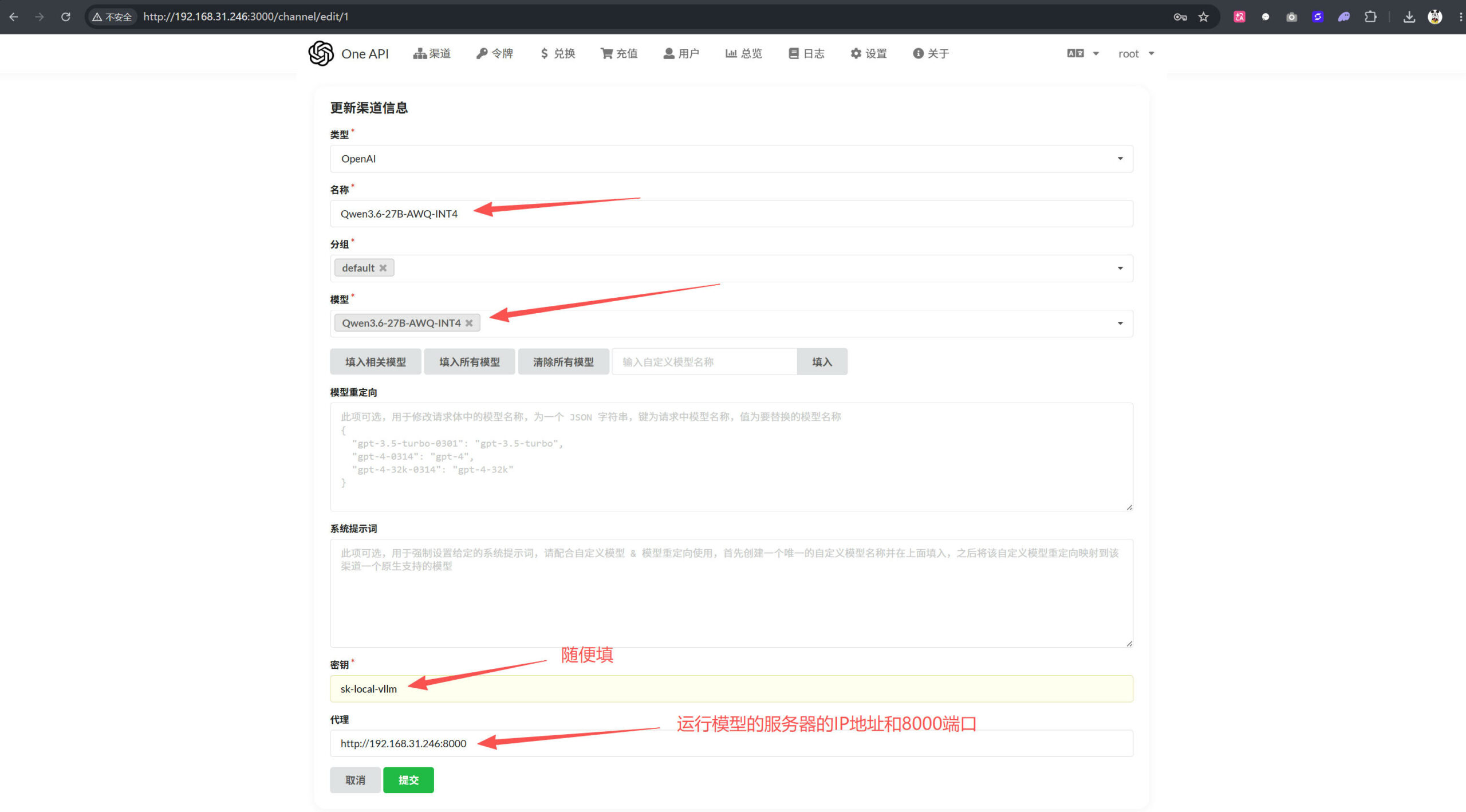Expand the root user dropdown
The width and height of the screenshot is (1466, 812).
point(1136,53)
